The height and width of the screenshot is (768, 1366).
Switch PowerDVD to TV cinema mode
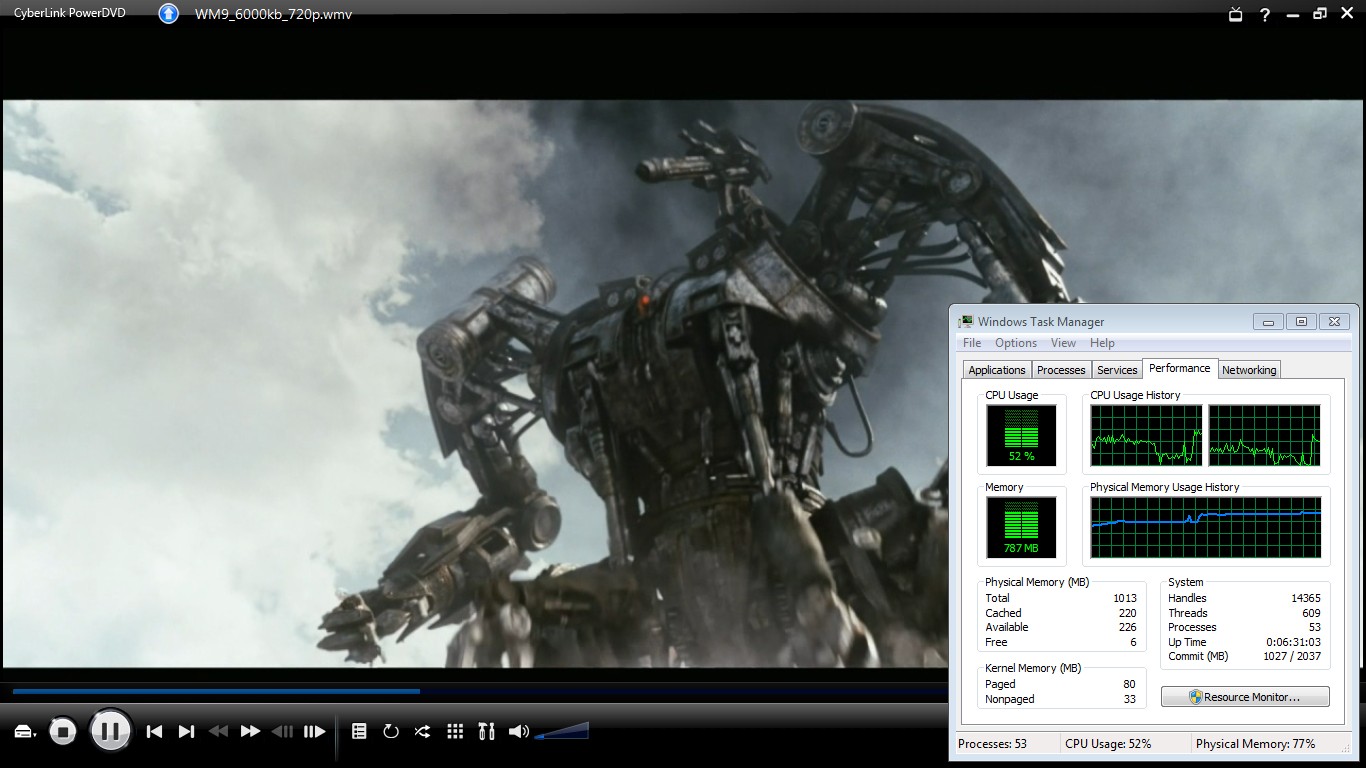tap(1236, 14)
